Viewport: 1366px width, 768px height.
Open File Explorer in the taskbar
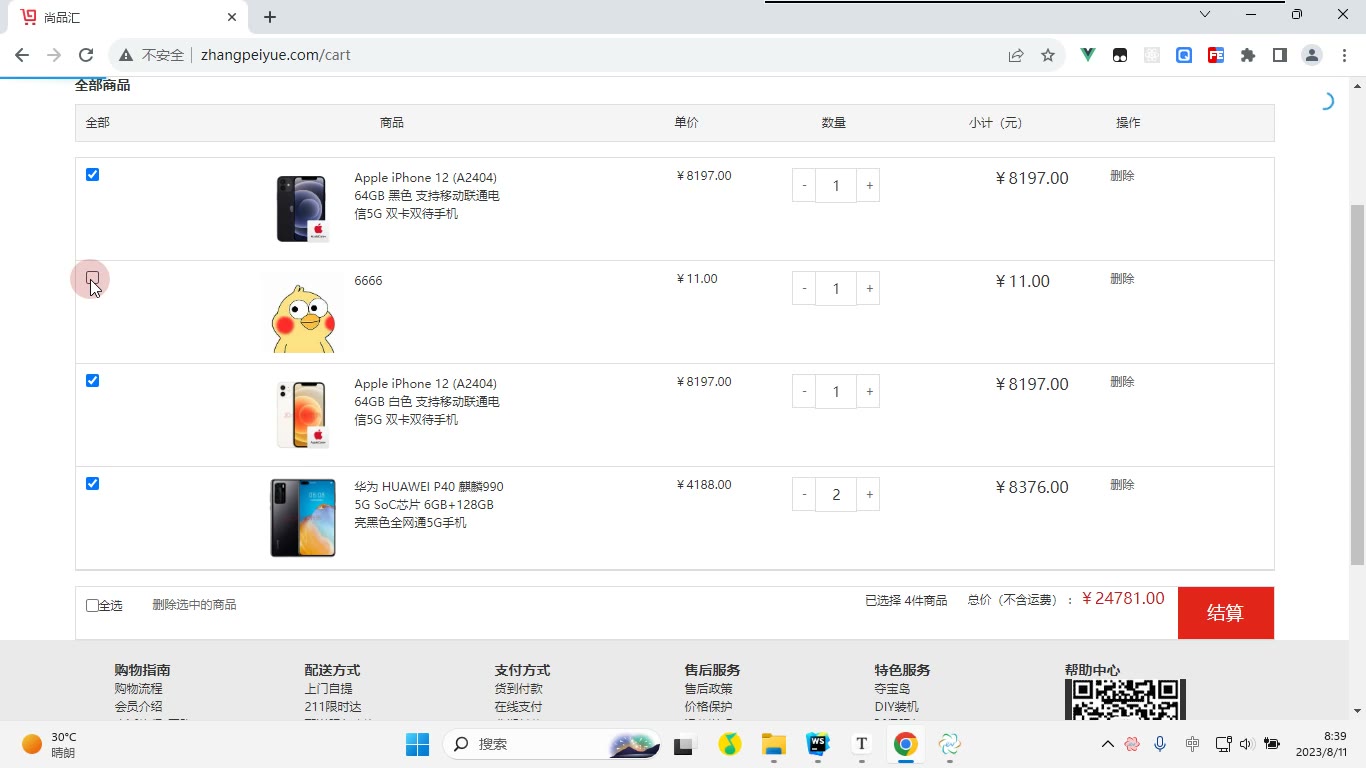(x=774, y=744)
